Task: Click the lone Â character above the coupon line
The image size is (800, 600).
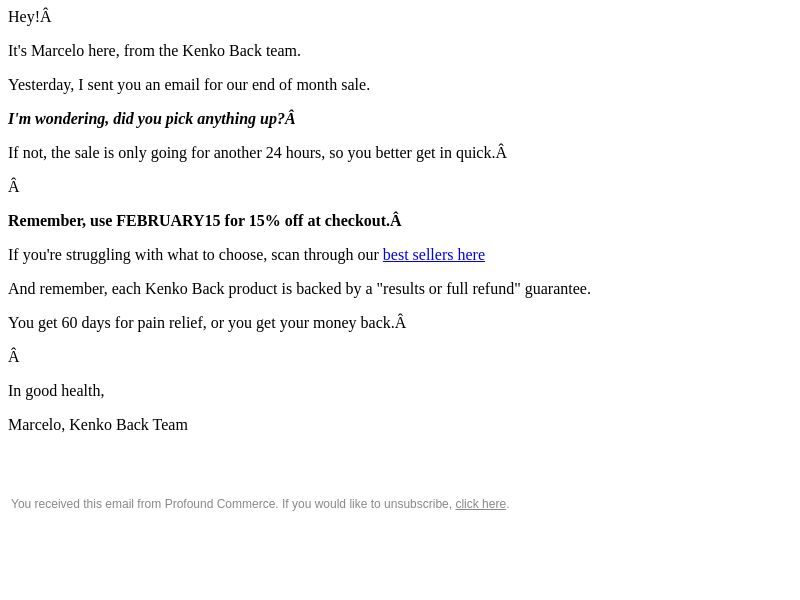Action: point(14,186)
